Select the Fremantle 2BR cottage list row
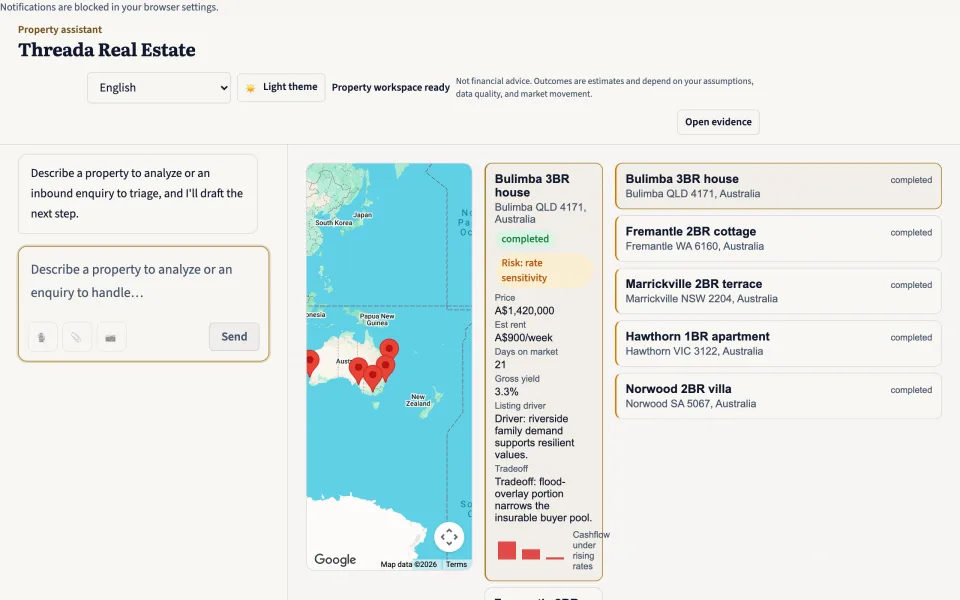 (x=778, y=239)
